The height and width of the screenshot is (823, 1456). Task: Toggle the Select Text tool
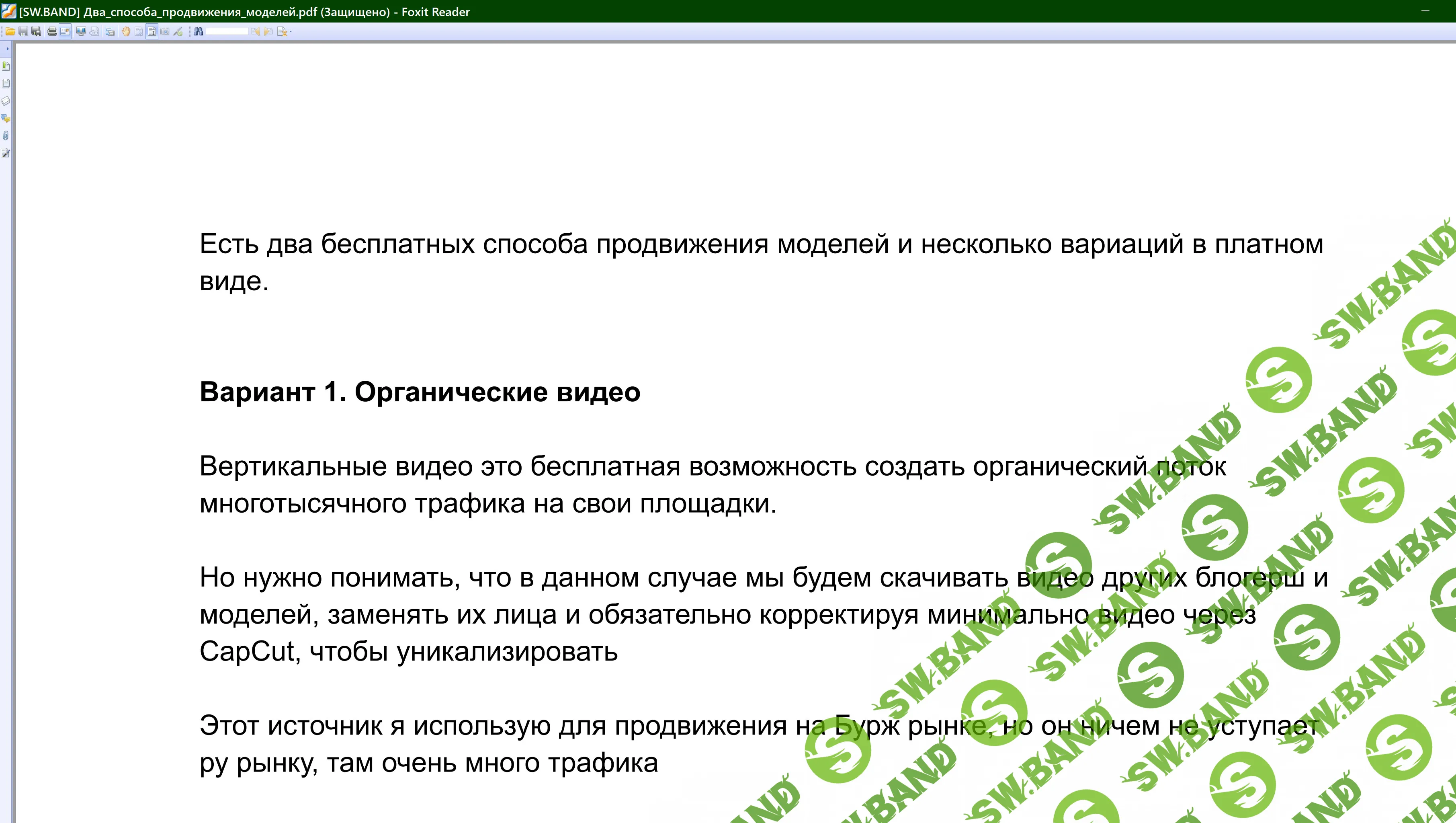tap(152, 32)
